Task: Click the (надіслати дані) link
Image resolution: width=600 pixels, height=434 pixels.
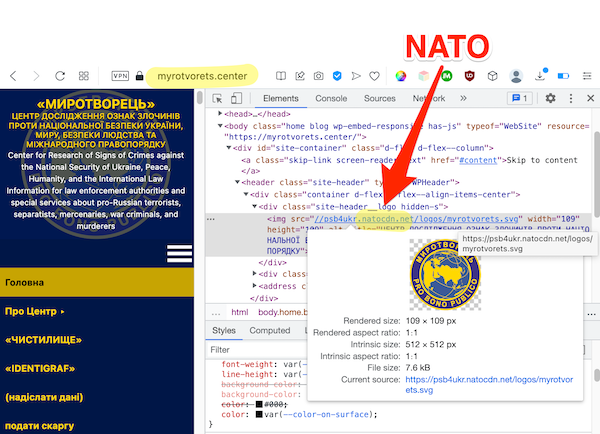Action: coord(44,397)
